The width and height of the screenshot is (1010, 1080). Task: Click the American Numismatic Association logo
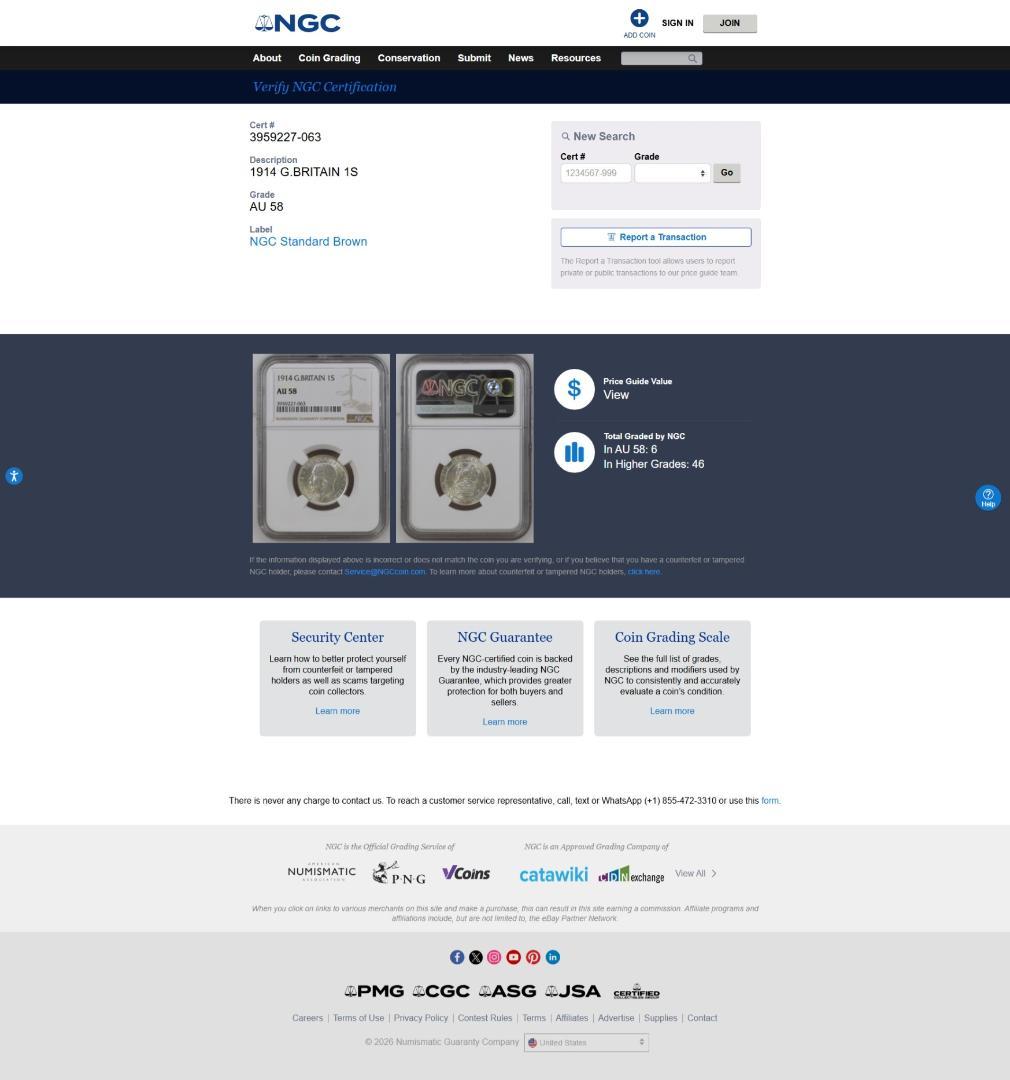pyautogui.click(x=322, y=872)
